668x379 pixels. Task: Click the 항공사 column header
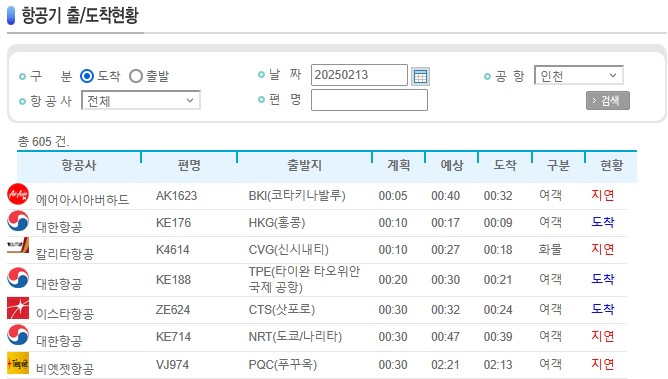click(x=79, y=165)
